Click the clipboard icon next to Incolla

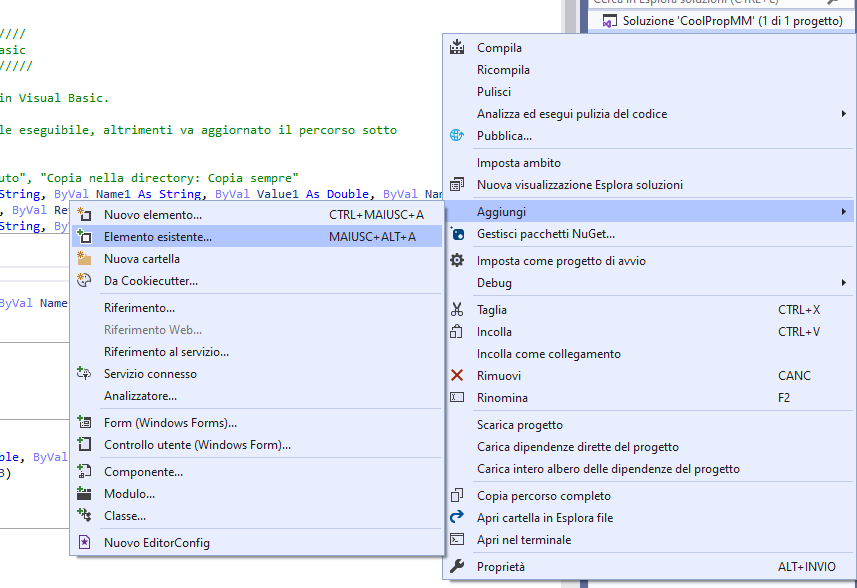457,331
